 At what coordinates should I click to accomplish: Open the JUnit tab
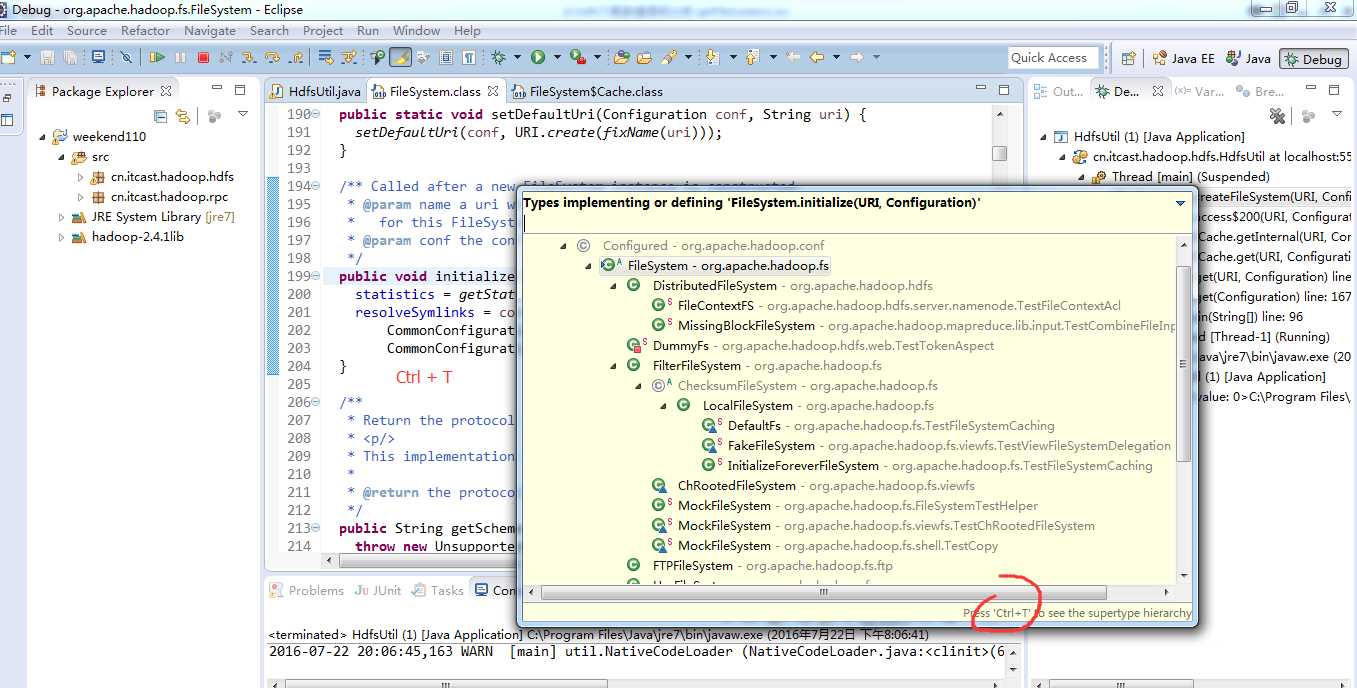[x=377, y=591]
